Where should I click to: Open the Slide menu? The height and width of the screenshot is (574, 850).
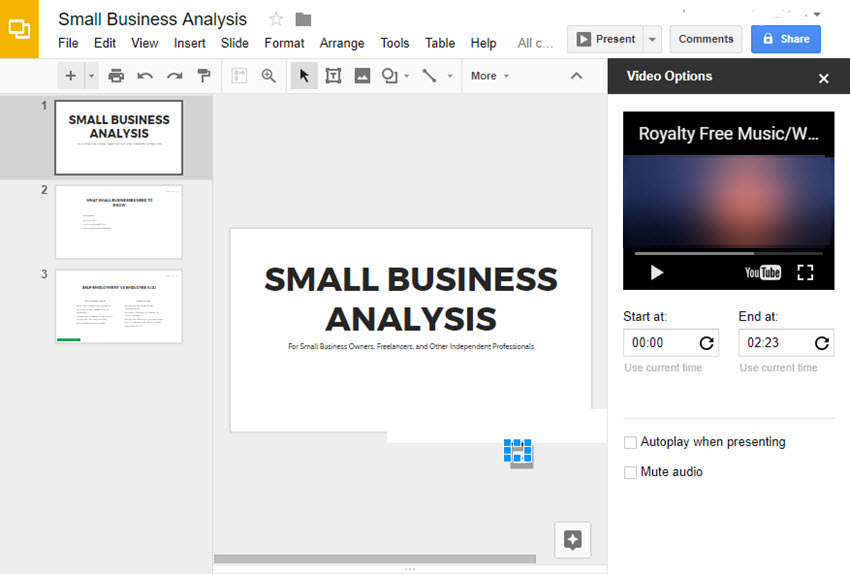(235, 43)
